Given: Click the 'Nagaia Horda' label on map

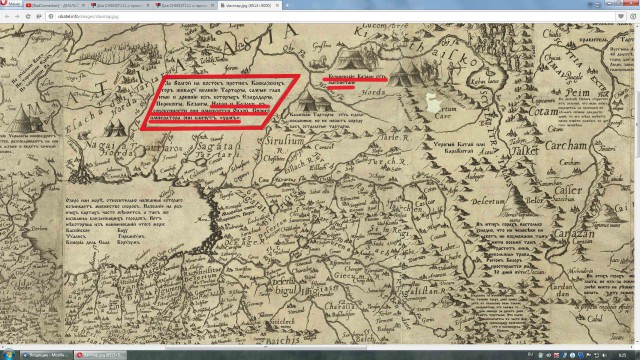Looking at the screenshot, I should point(110,149).
